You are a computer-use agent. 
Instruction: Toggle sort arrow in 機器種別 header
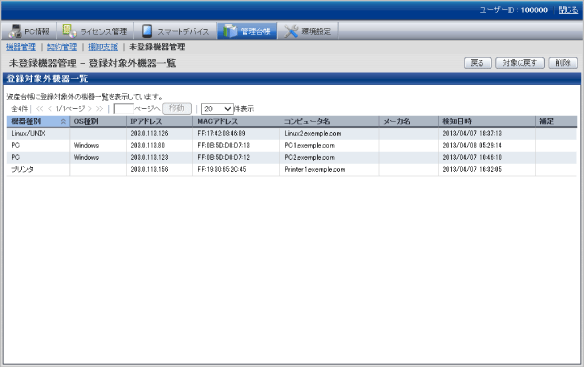(63, 121)
